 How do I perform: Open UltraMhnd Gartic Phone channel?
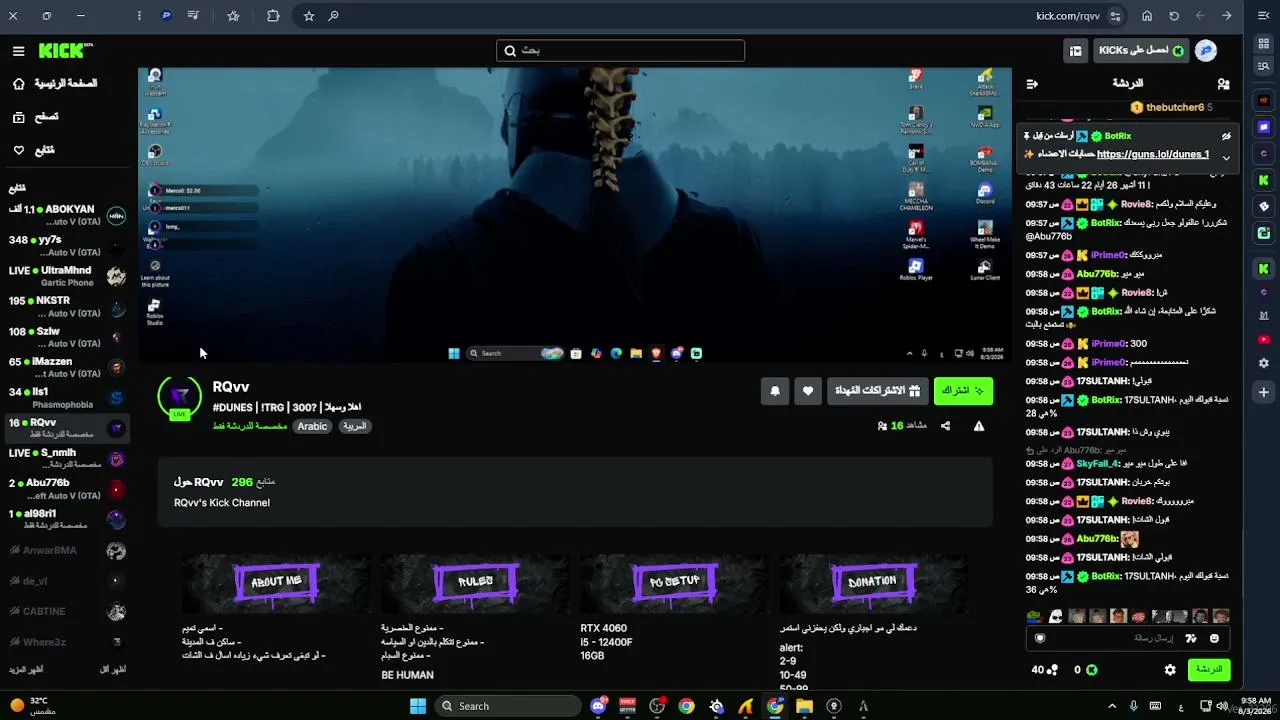[67, 276]
